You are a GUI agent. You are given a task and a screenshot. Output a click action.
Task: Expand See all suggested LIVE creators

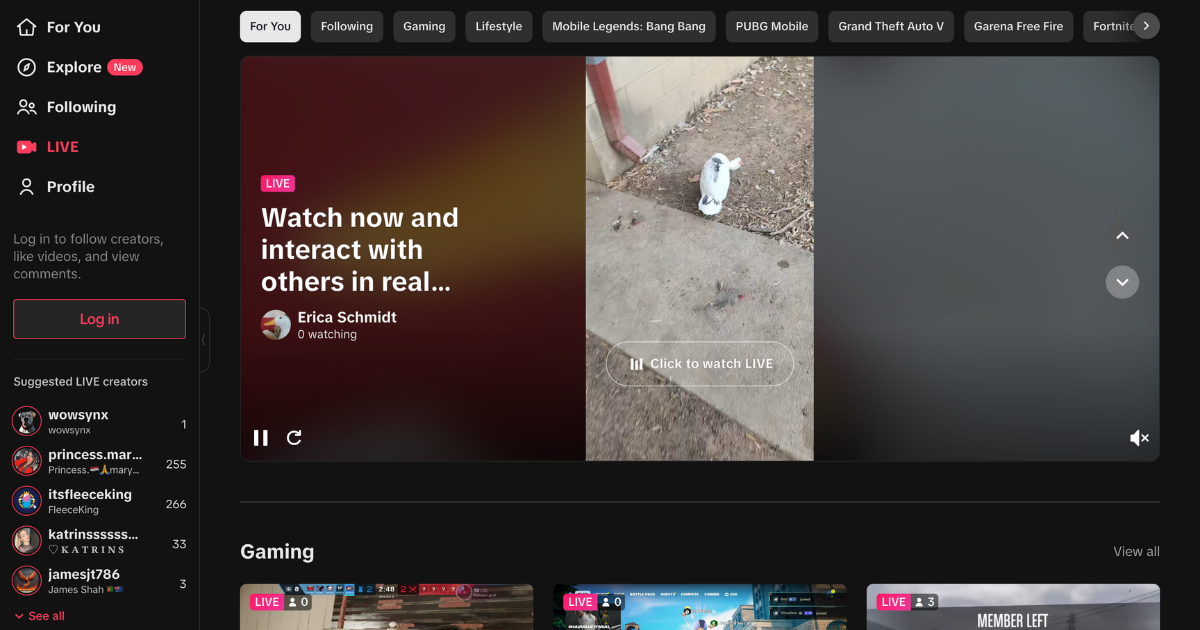tap(38, 615)
